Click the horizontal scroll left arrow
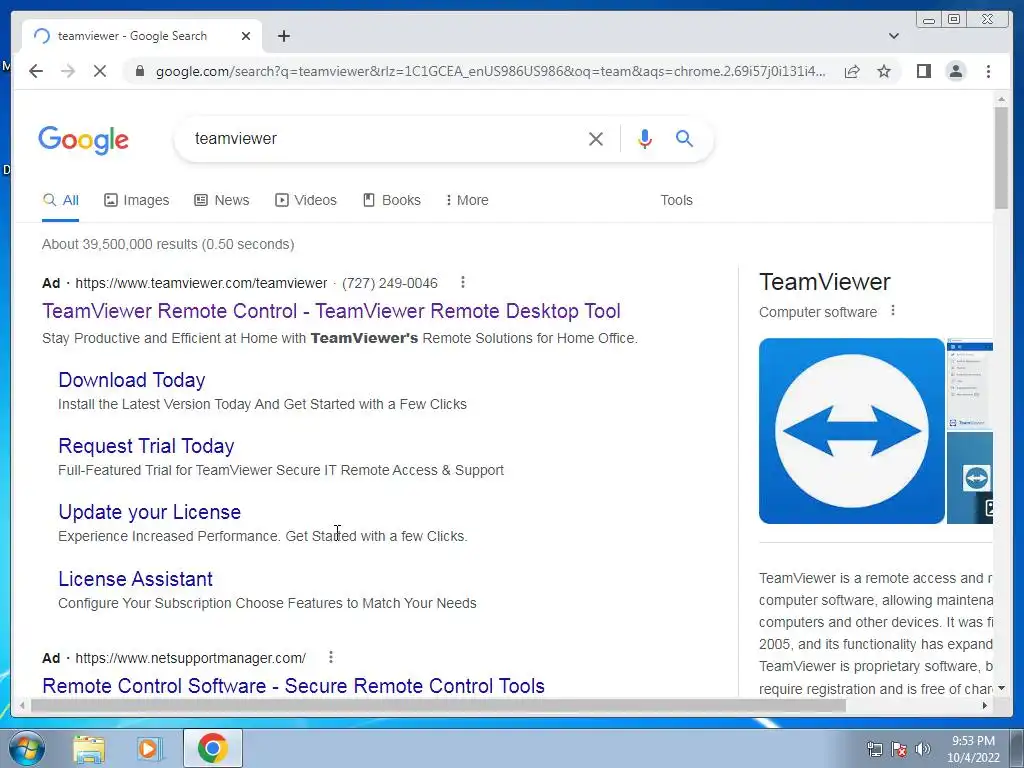Image resolution: width=1024 pixels, height=768 pixels. pyautogui.click(x=22, y=705)
